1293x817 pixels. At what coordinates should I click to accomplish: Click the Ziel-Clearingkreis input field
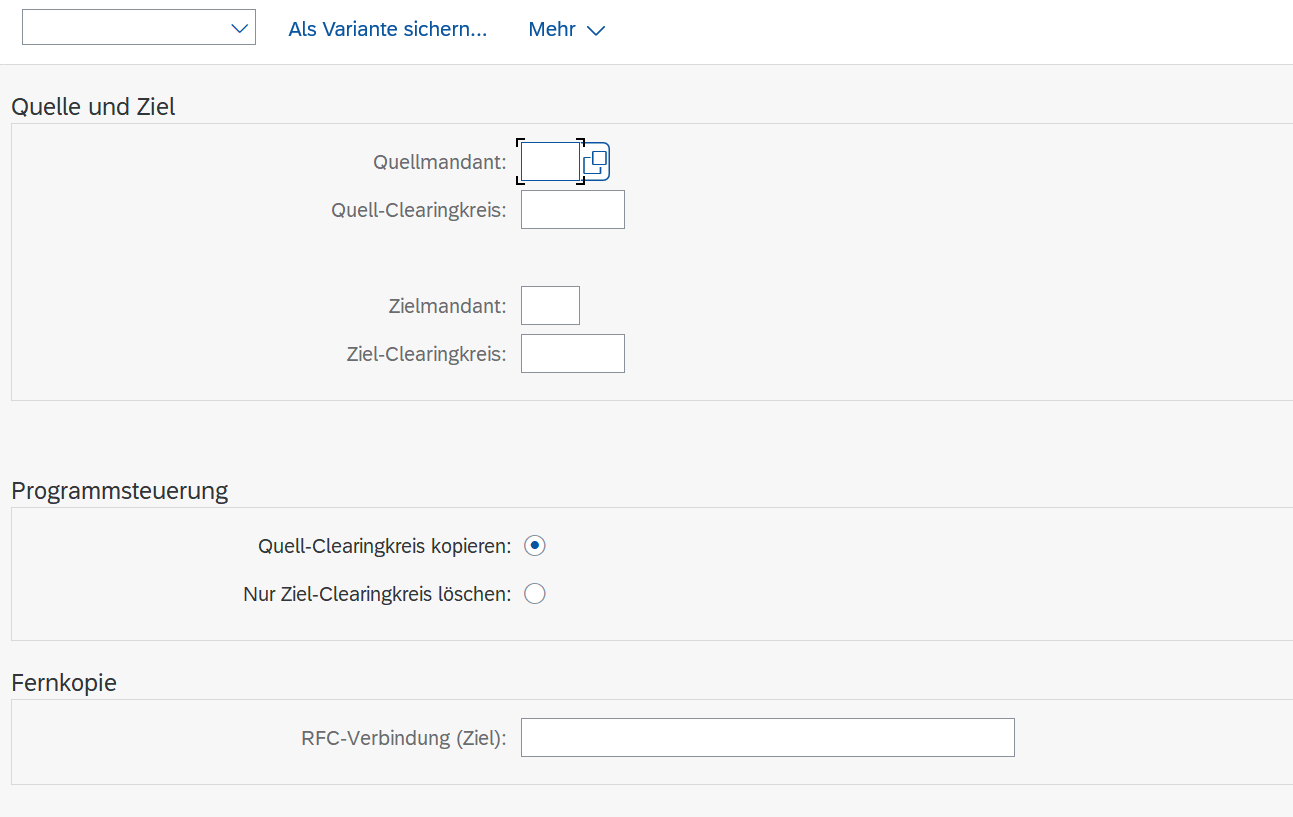click(x=572, y=354)
